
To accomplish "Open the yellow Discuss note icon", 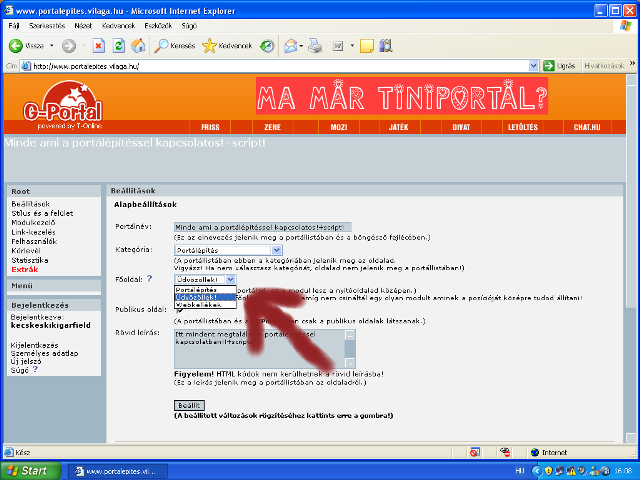I will tap(367, 46).
